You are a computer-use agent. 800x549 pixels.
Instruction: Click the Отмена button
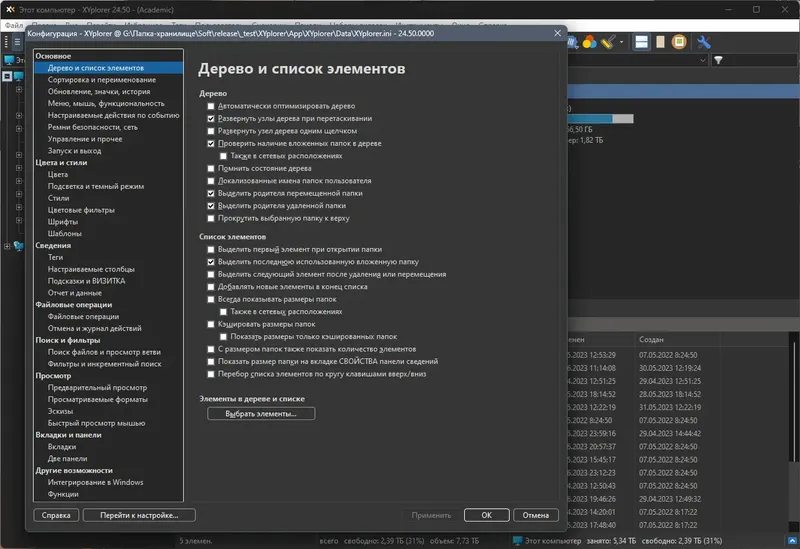click(x=535, y=515)
